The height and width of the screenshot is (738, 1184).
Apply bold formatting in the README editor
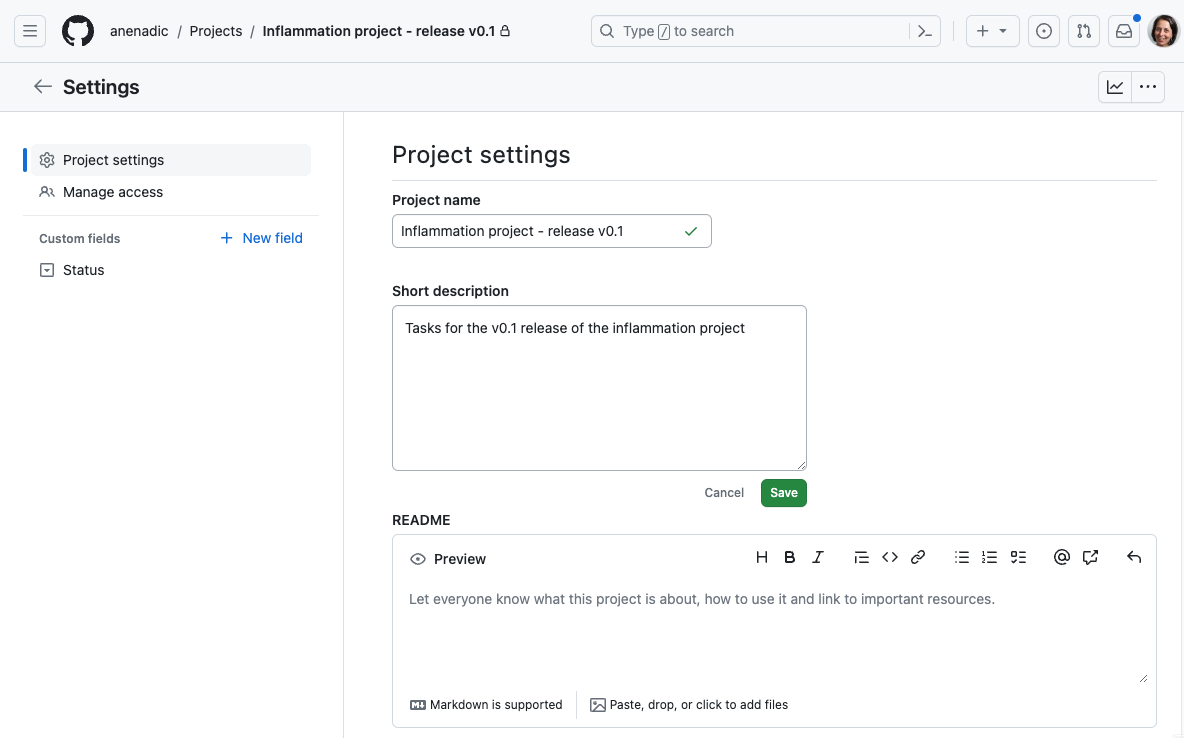pyautogui.click(x=789, y=557)
